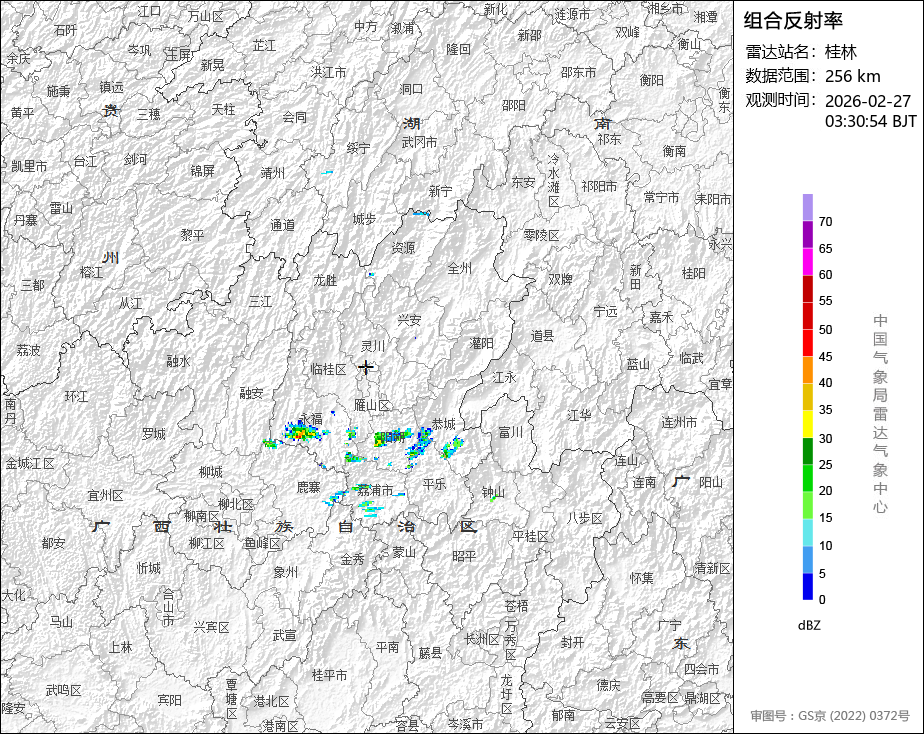
Task: Click the 30 dBZ yellow color band
Action: (x=807, y=424)
